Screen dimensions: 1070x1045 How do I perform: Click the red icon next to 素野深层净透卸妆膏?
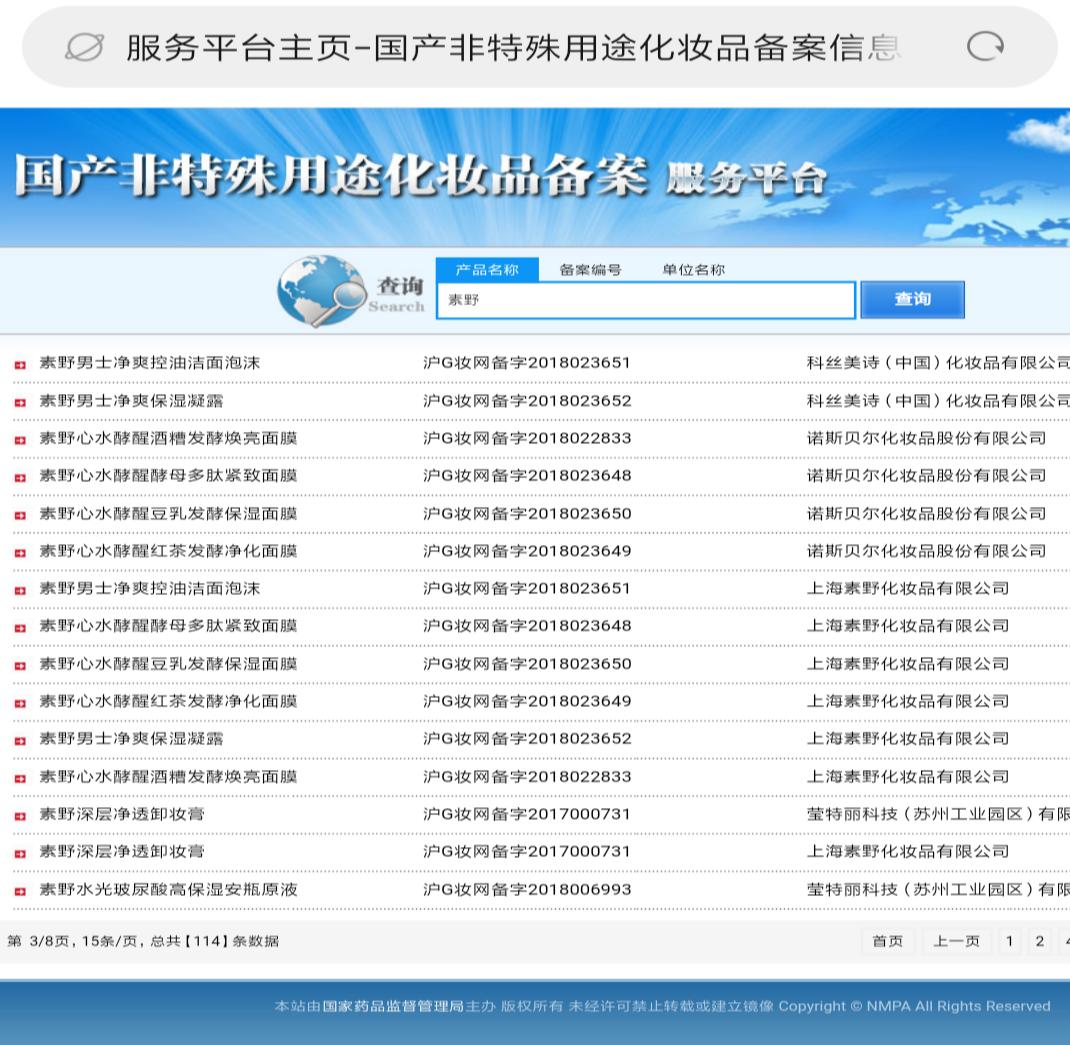point(20,814)
